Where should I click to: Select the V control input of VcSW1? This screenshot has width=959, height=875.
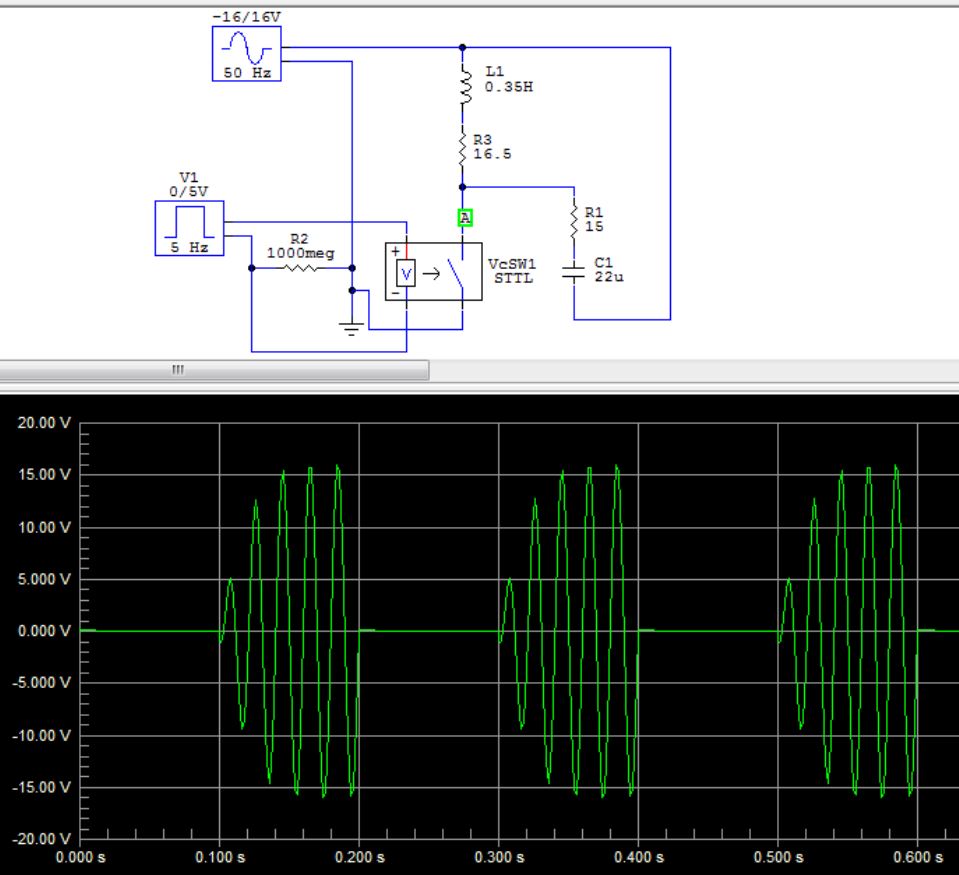coord(405,272)
